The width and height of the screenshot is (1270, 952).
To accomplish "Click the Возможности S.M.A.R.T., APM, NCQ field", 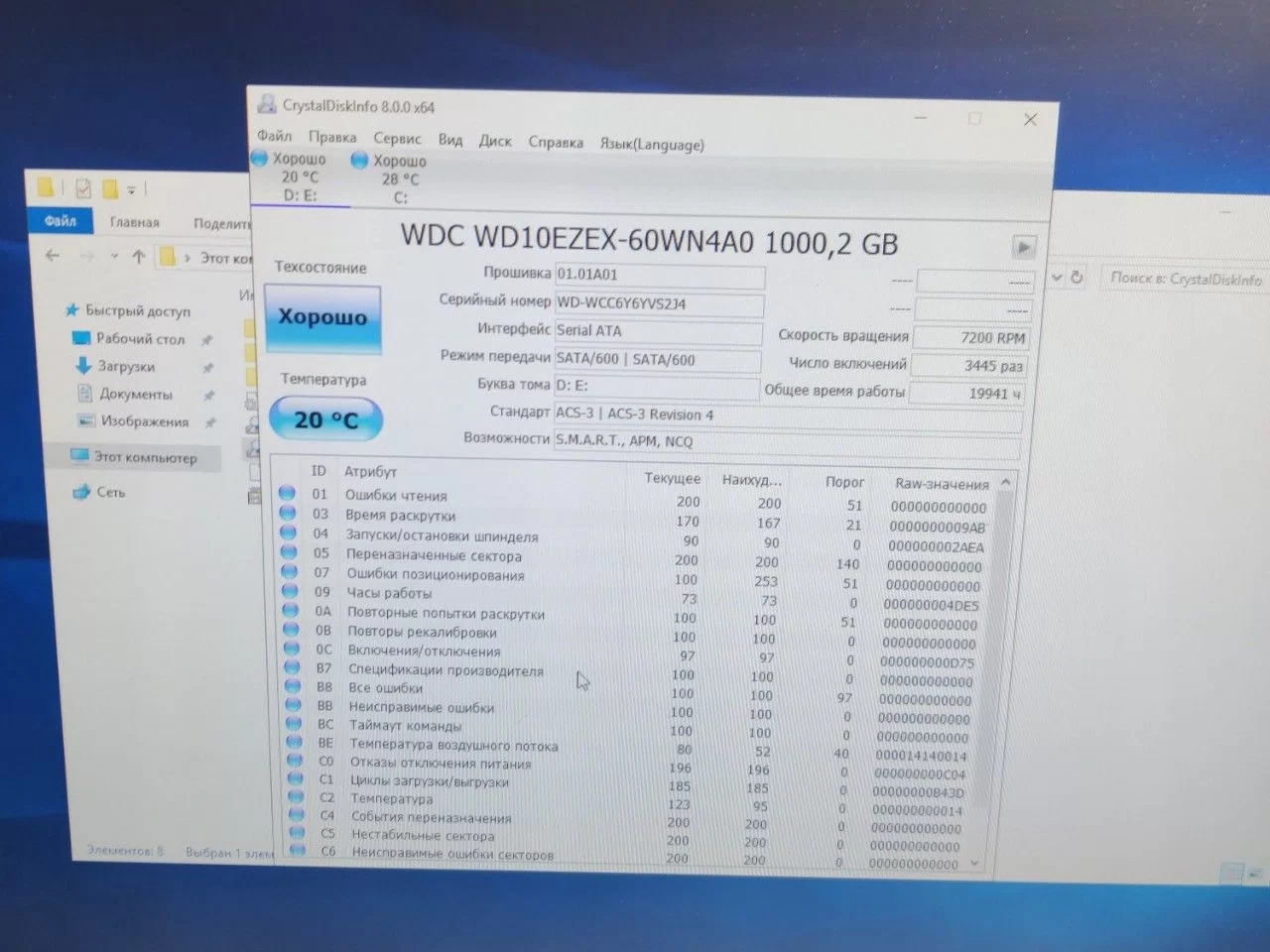I will point(787,442).
